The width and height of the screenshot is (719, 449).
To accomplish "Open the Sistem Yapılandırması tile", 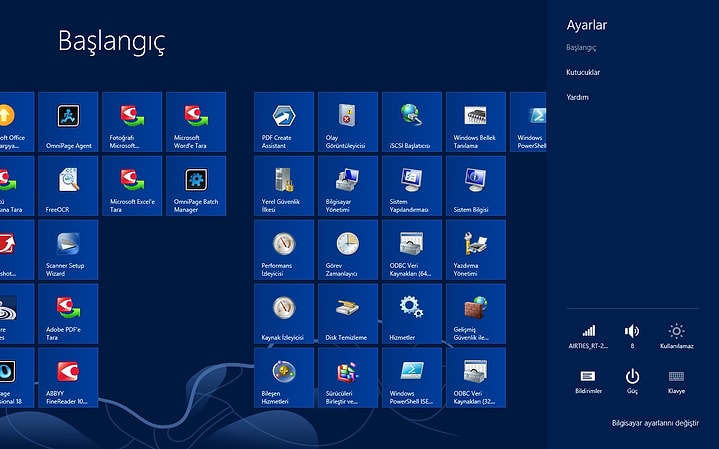I will 412,186.
